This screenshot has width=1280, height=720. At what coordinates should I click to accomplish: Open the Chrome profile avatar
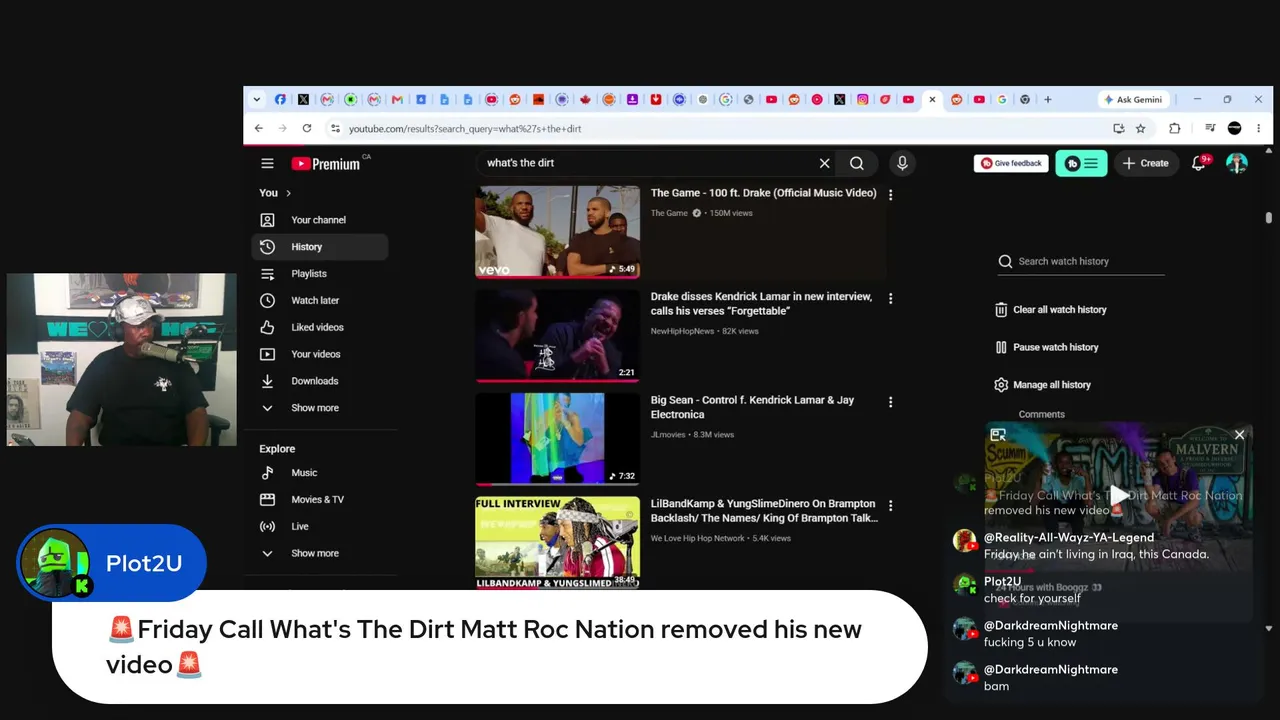1234,128
